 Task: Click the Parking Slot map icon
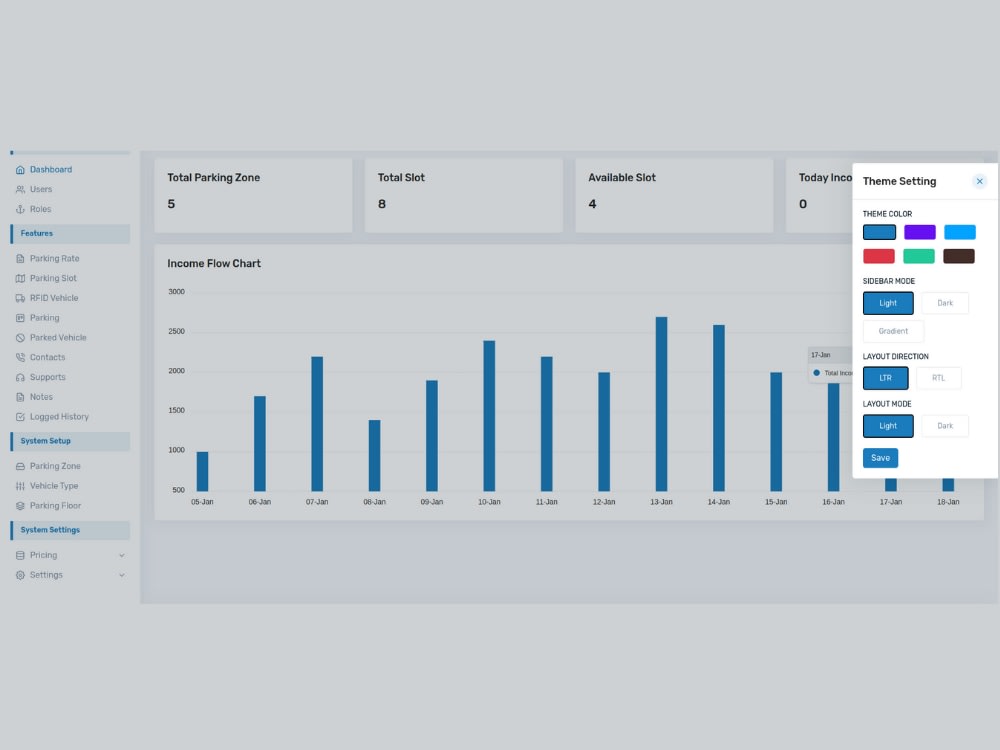[20, 279]
